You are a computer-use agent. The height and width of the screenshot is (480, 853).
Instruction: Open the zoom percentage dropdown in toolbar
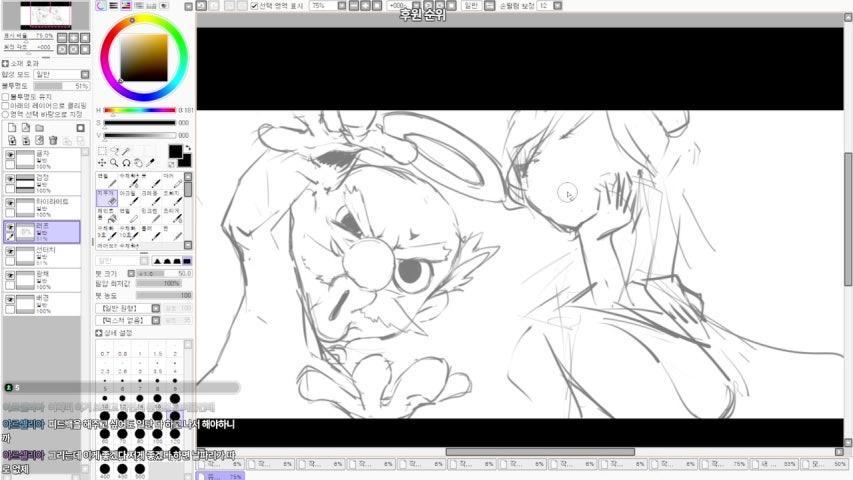coord(342,5)
